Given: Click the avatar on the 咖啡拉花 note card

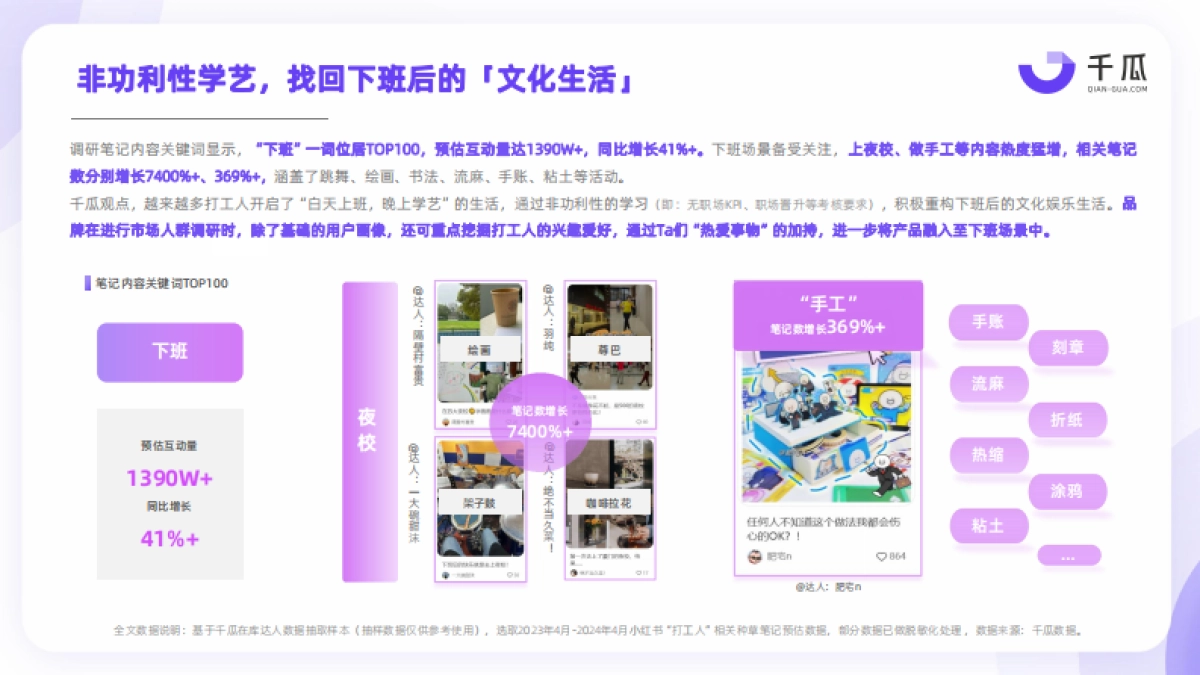Looking at the screenshot, I should point(574,572).
